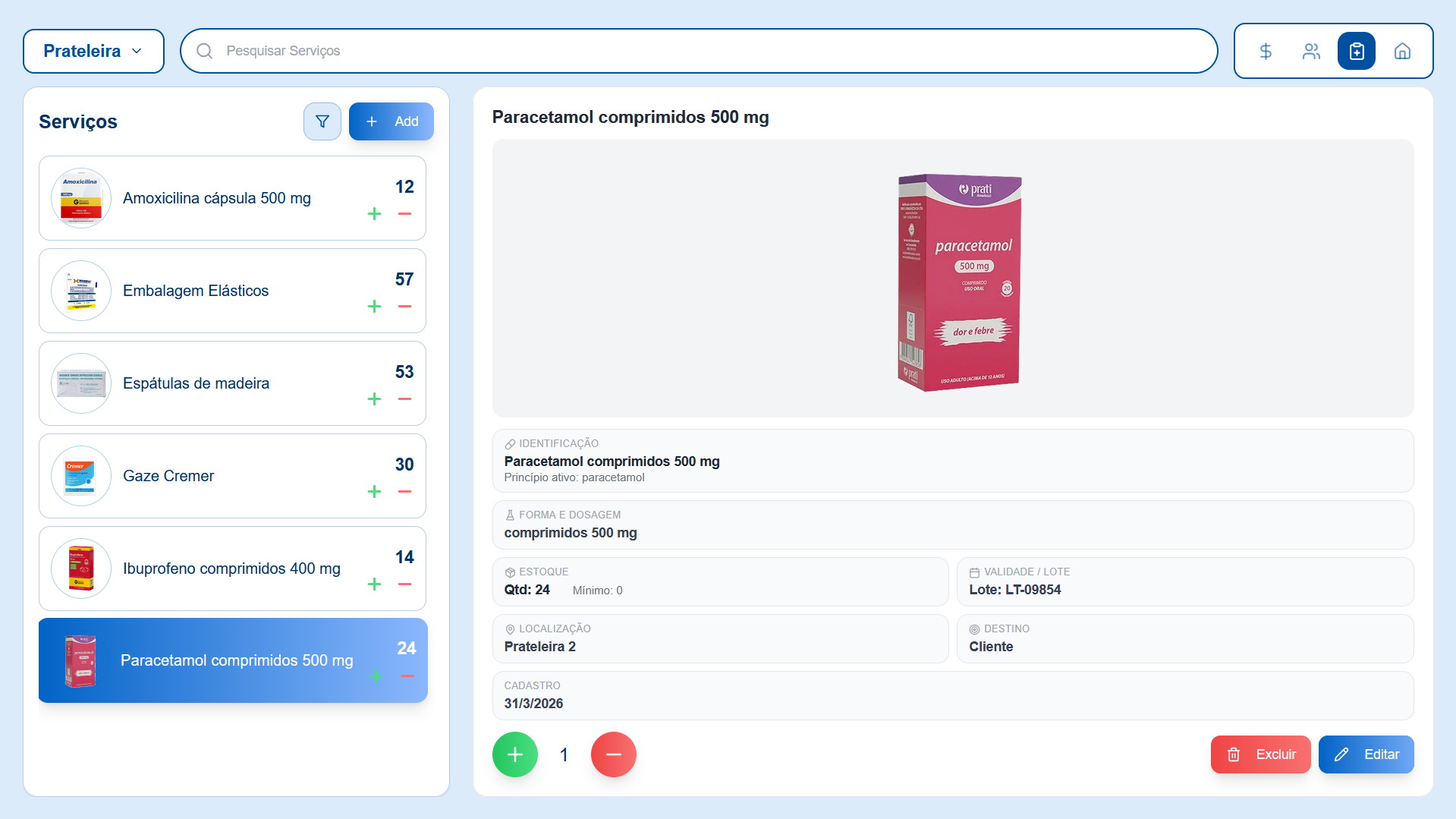Select Espátulas de madeira in list
This screenshot has height=819, width=1456.
197,383
